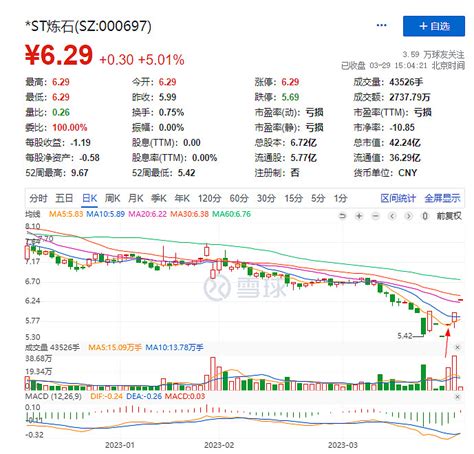This screenshot has height=454, width=474.
Task: Reset chart view with the undo arrow icon
Action: (342, 216)
